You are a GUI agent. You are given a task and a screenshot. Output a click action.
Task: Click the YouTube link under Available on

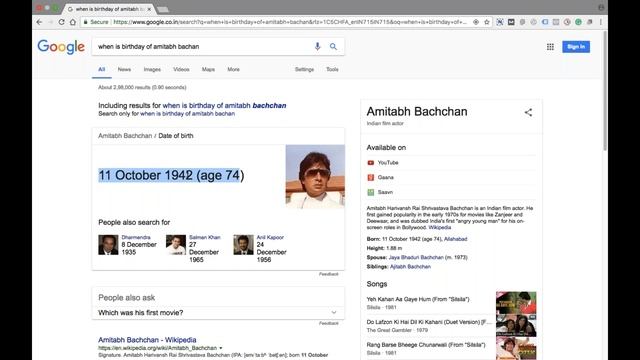click(388, 162)
